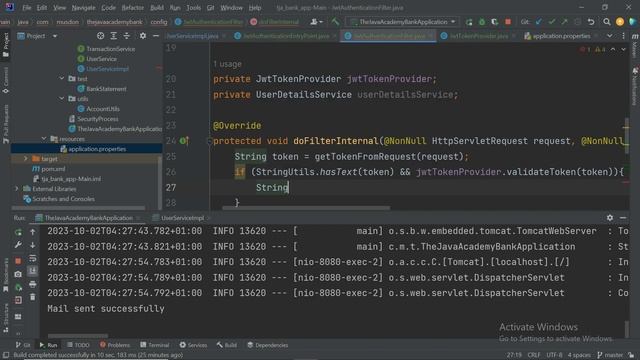
Task: Click Collapse All icon in Project panel
Action: coord(127,36)
